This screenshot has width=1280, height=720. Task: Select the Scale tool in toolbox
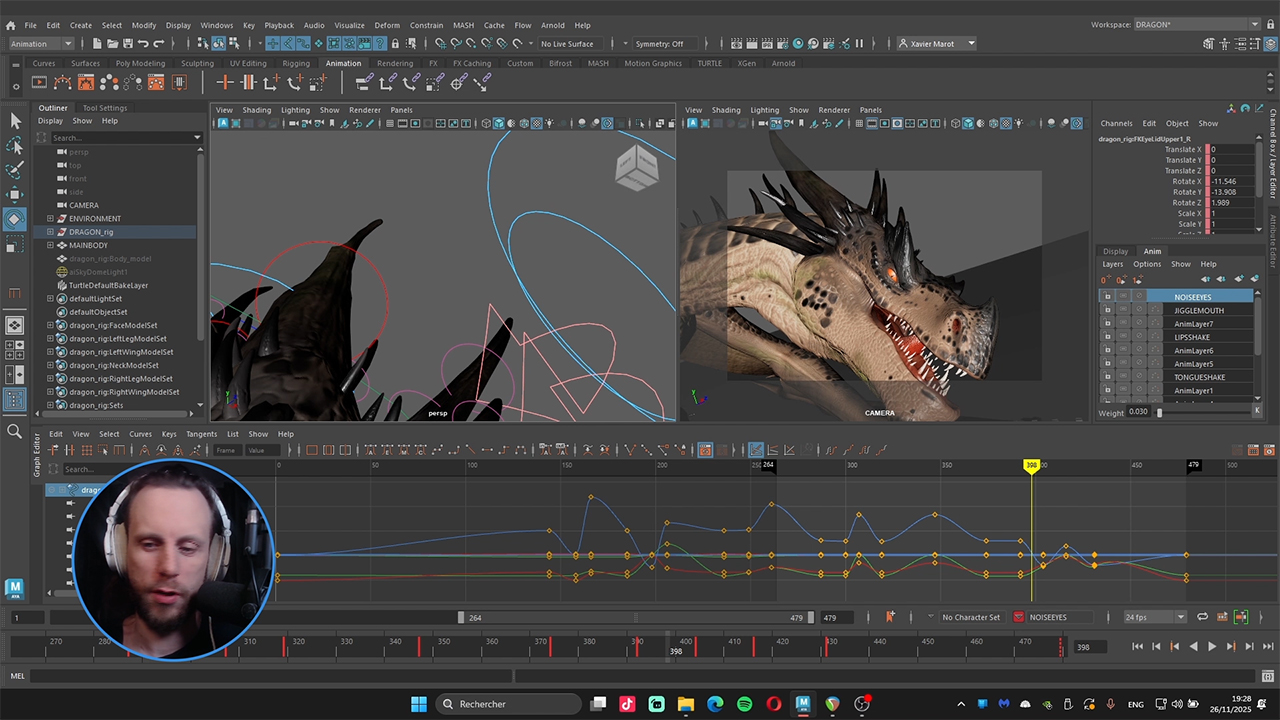point(15,243)
